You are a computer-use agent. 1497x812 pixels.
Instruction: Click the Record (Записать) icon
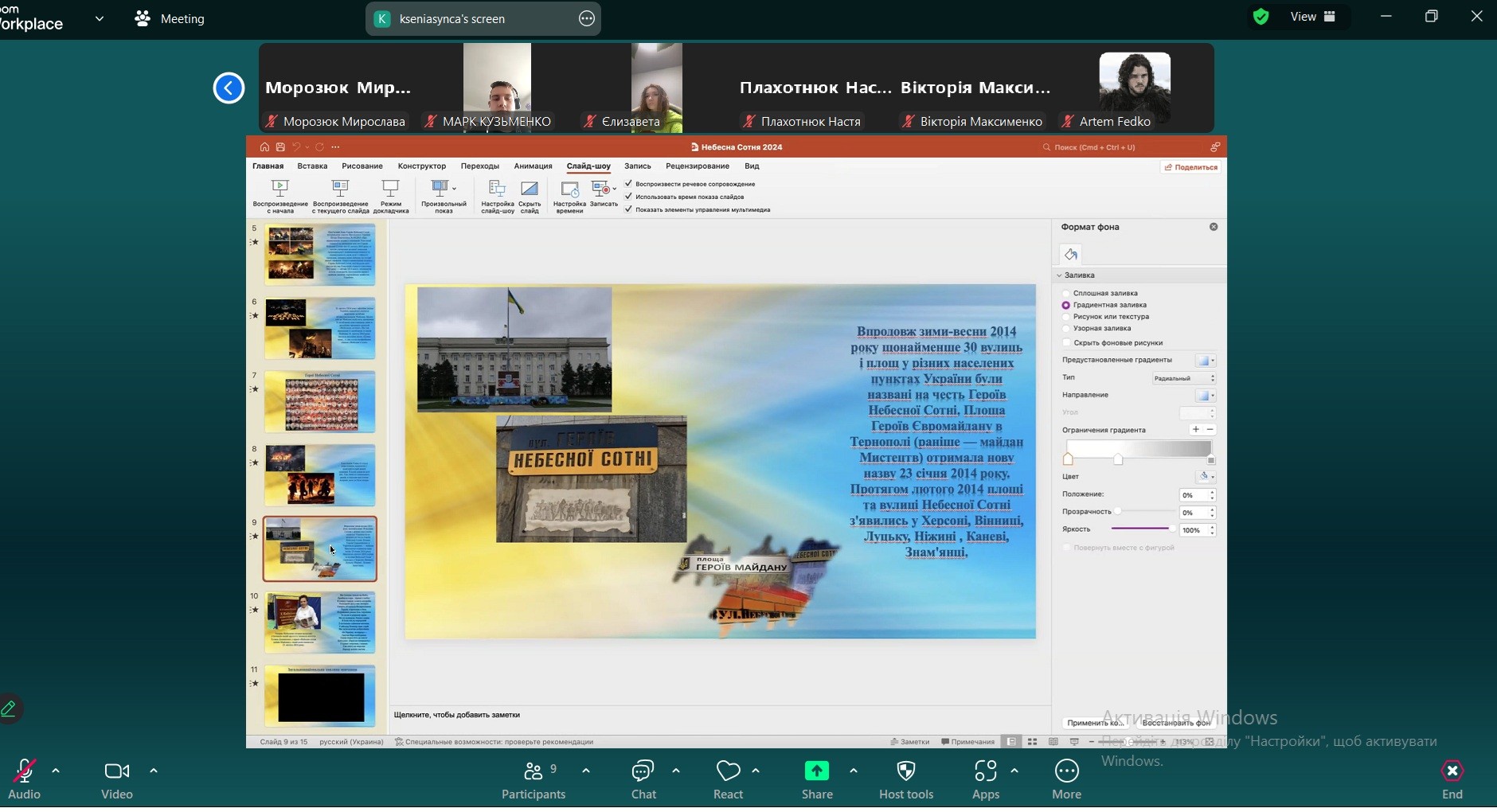(x=602, y=189)
